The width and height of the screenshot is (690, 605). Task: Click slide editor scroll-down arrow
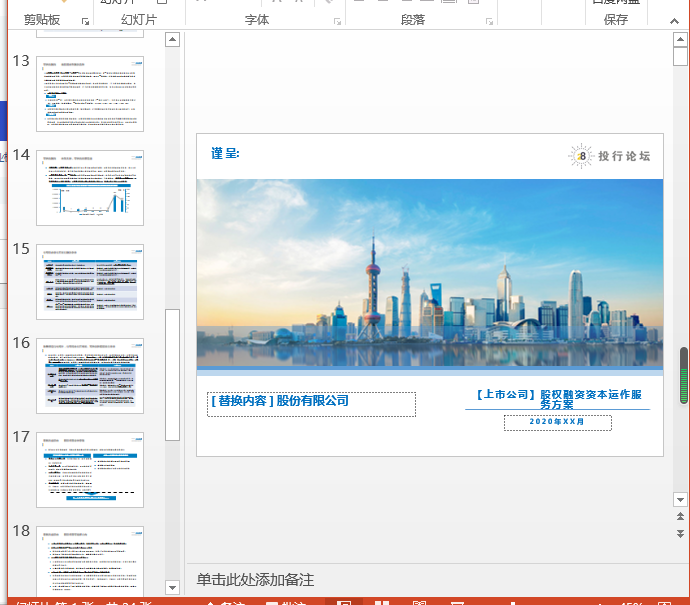click(680, 499)
